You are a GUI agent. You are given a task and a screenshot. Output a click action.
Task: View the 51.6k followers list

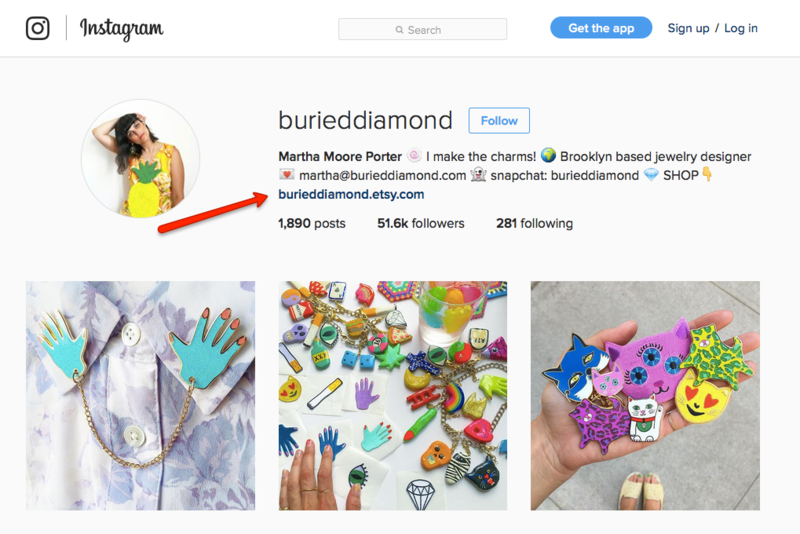click(420, 223)
